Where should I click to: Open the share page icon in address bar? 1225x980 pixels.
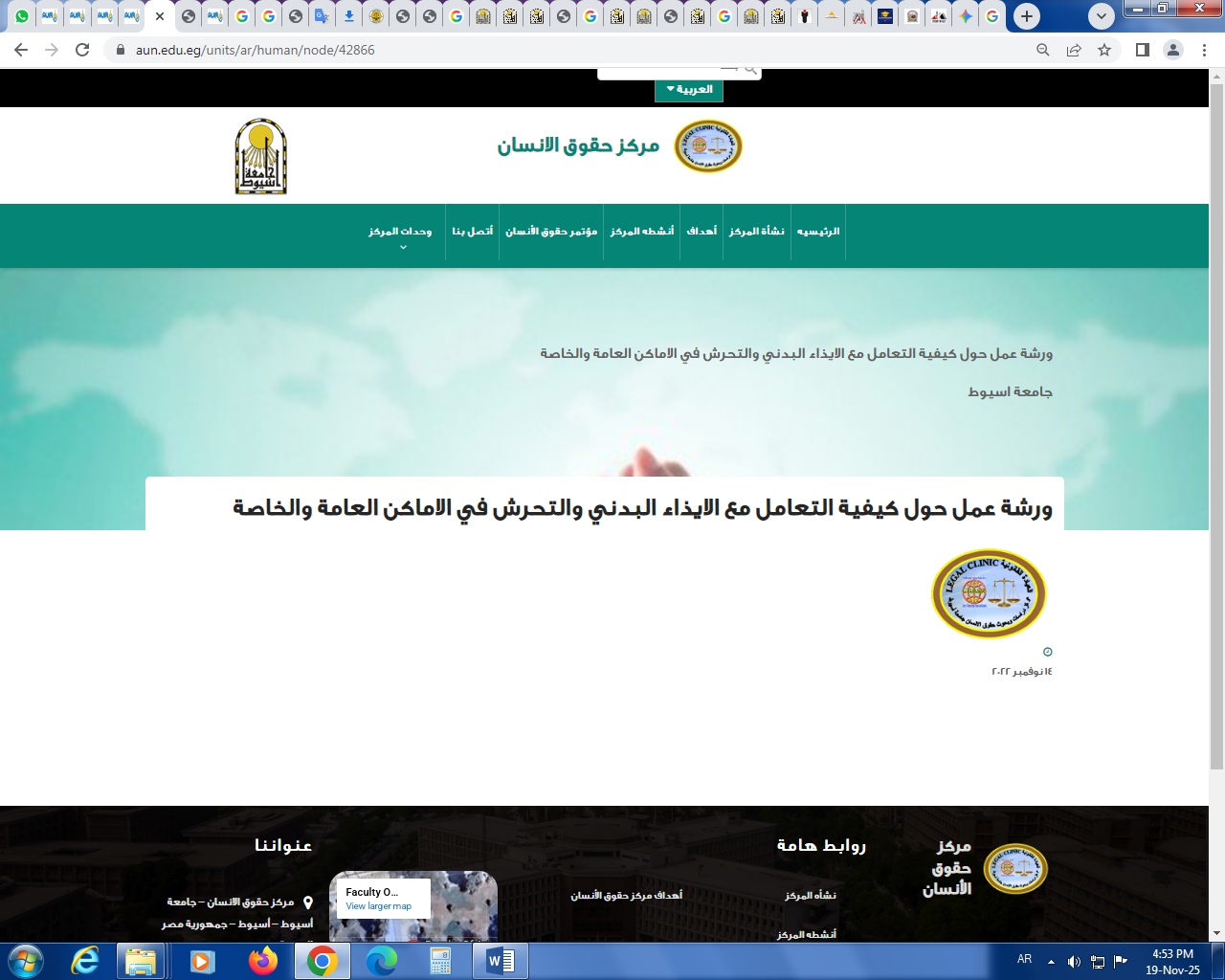(1074, 50)
